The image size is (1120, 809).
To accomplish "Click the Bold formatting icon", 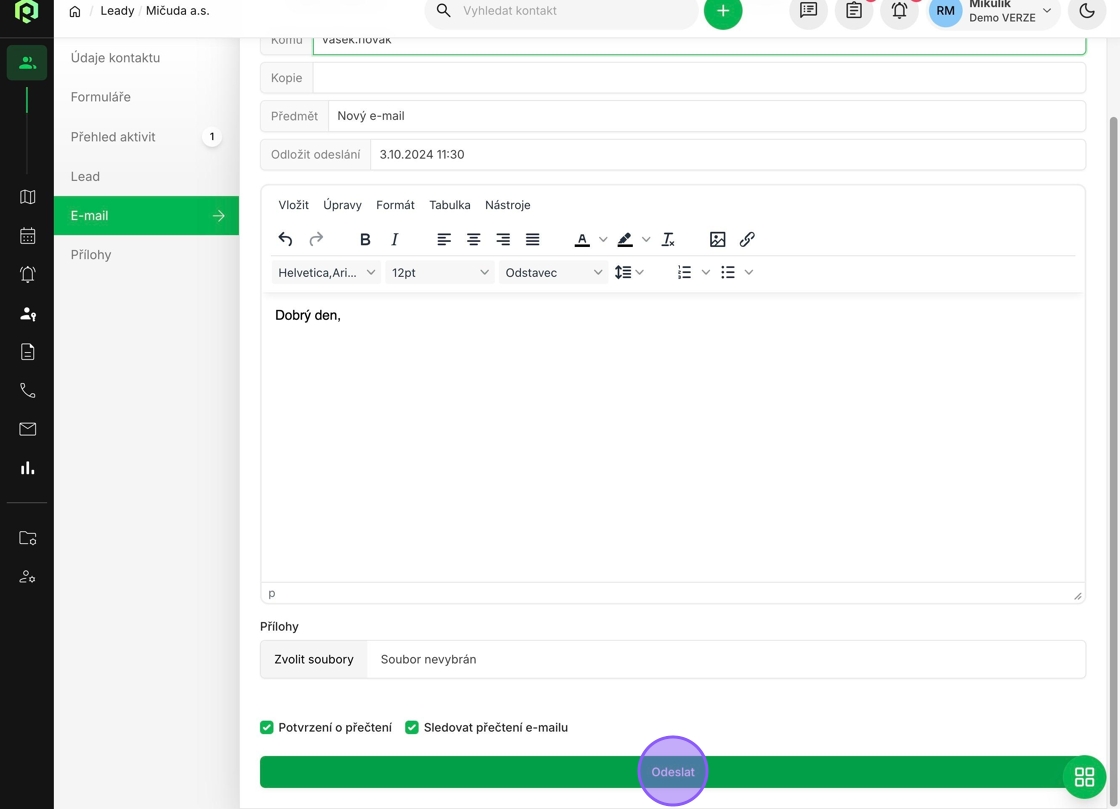I will pos(365,240).
